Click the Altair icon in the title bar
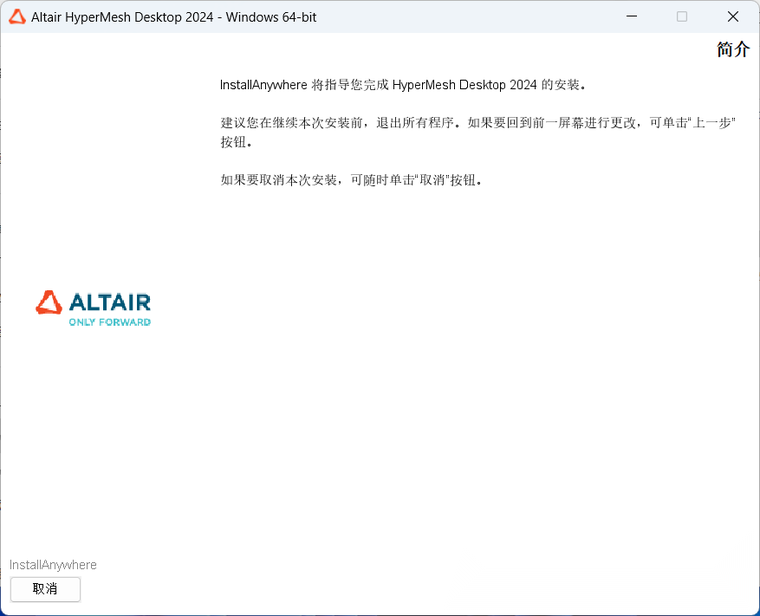This screenshot has width=760, height=616. (17, 17)
